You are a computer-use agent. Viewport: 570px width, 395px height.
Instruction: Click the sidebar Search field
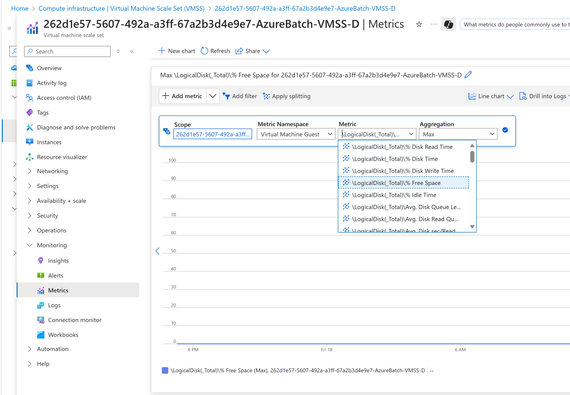pos(67,51)
